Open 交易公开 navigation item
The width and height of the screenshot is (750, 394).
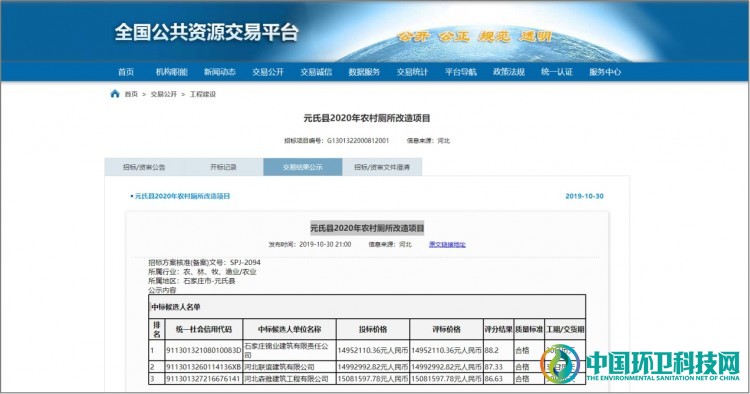tap(268, 72)
